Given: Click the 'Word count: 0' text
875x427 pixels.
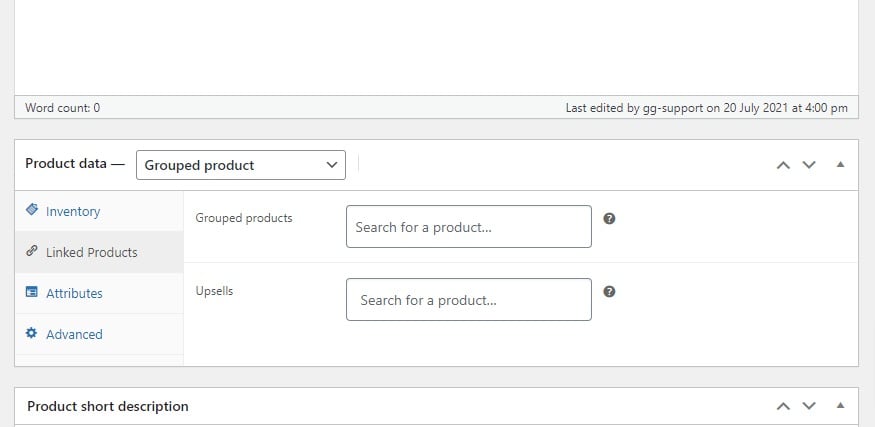Looking at the screenshot, I should pos(62,108).
